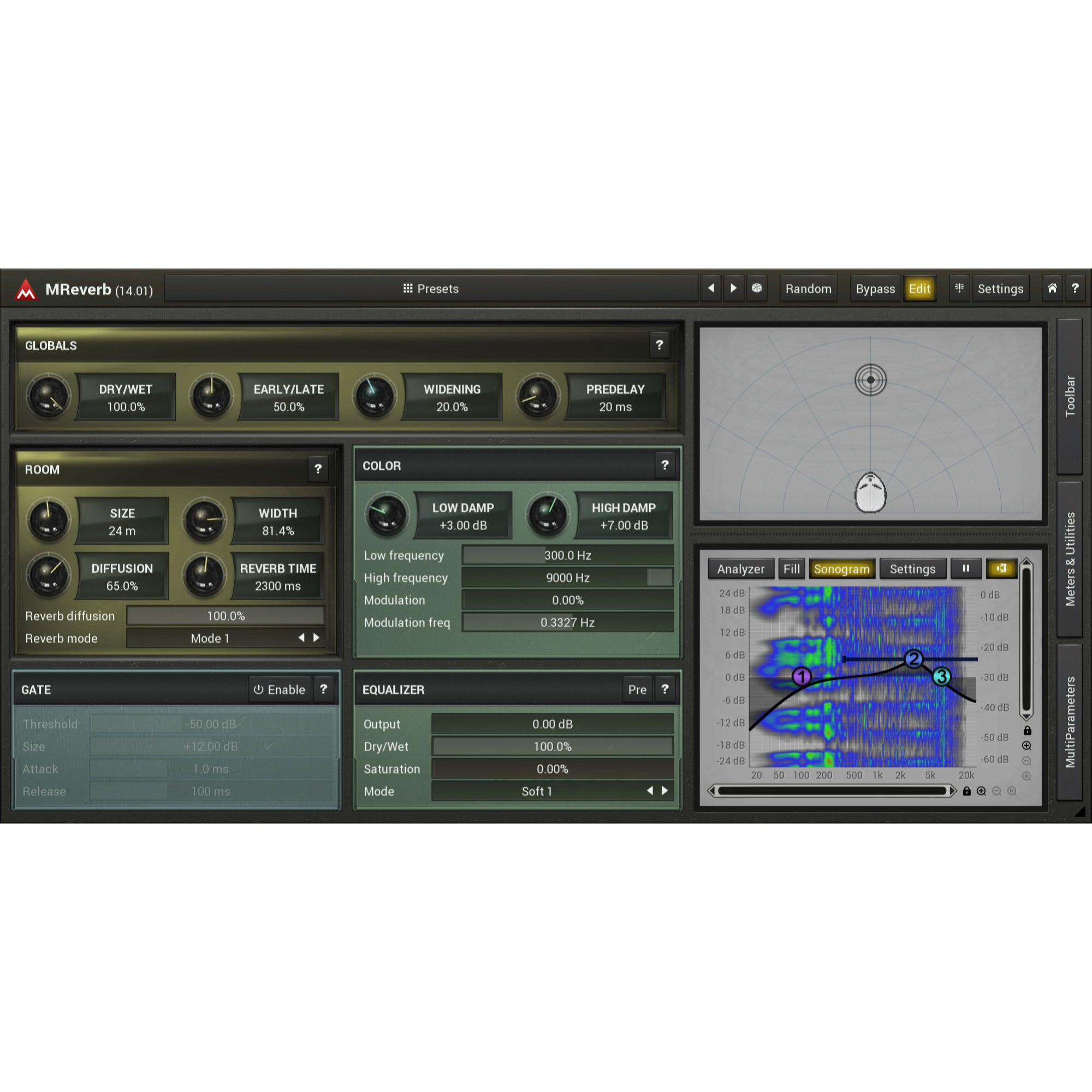Expand the Toolbar side panel
The width and height of the screenshot is (1092, 1092).
(1070, 397)
